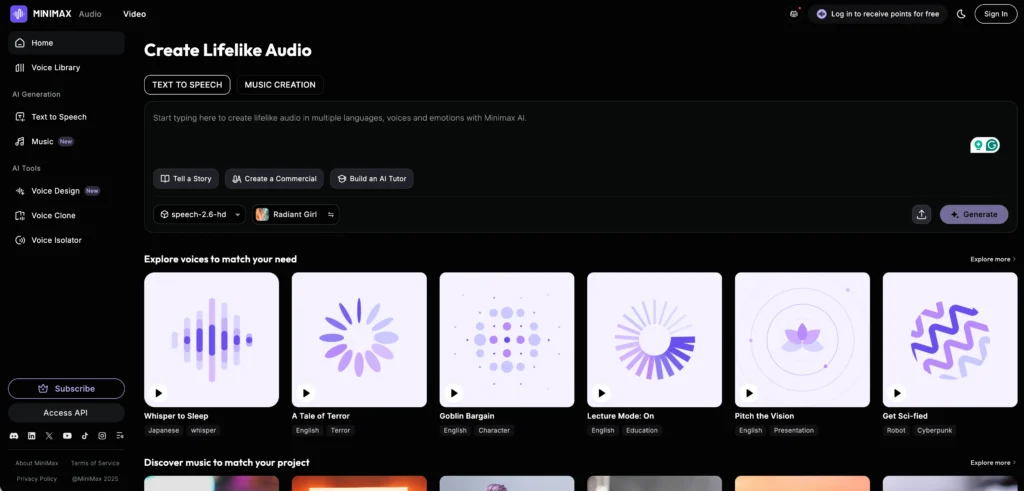Click the Generate button
The image size is (1024, 491).
coord(974,214)
